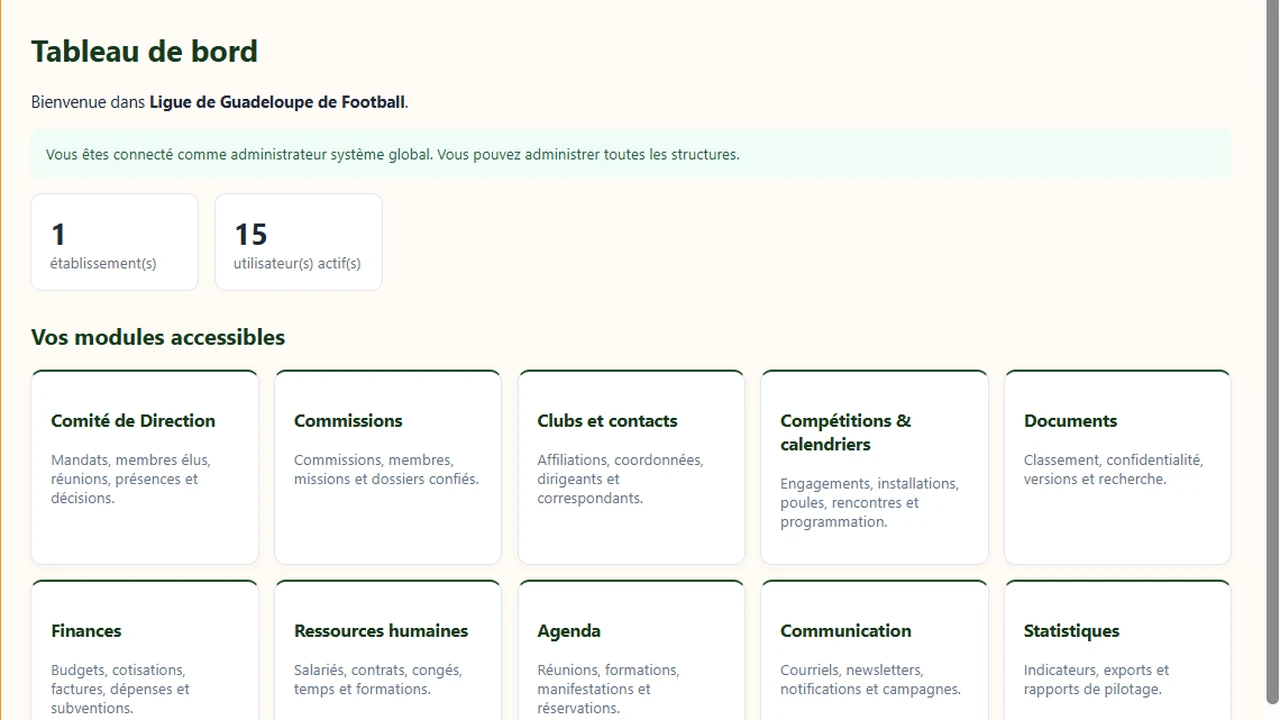Open the Comité de Direction module
The height and width of the screenshot is (720, 1280).
145,467
